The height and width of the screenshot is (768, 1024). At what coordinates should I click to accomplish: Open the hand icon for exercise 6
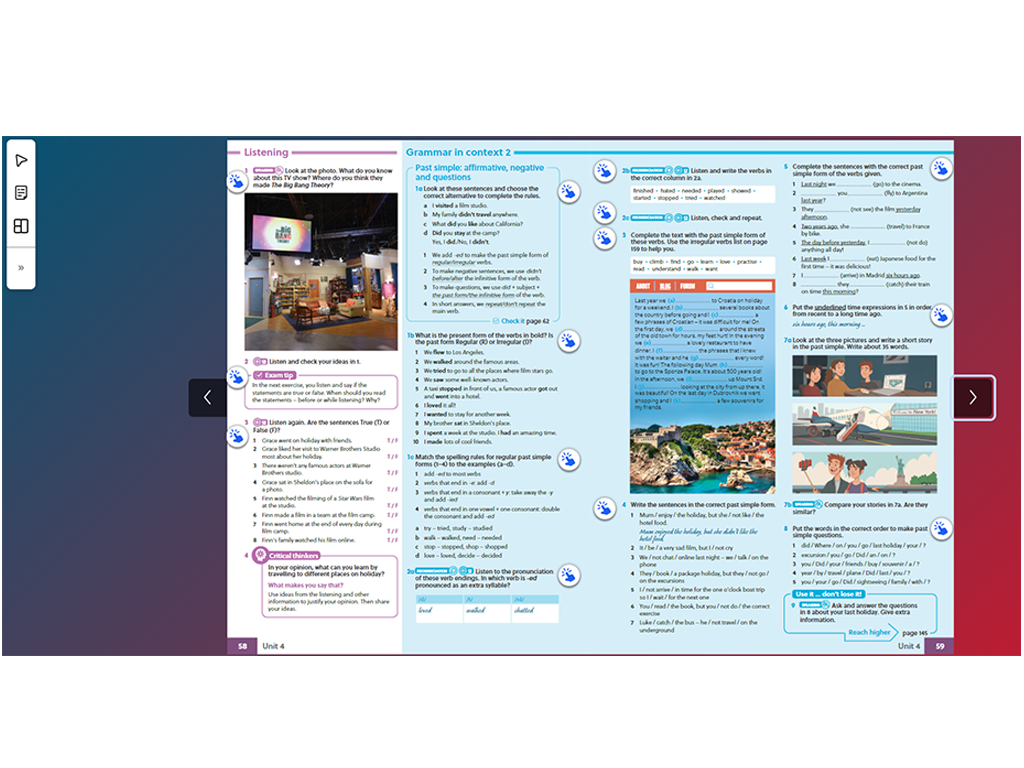click(x=941, y=315)
